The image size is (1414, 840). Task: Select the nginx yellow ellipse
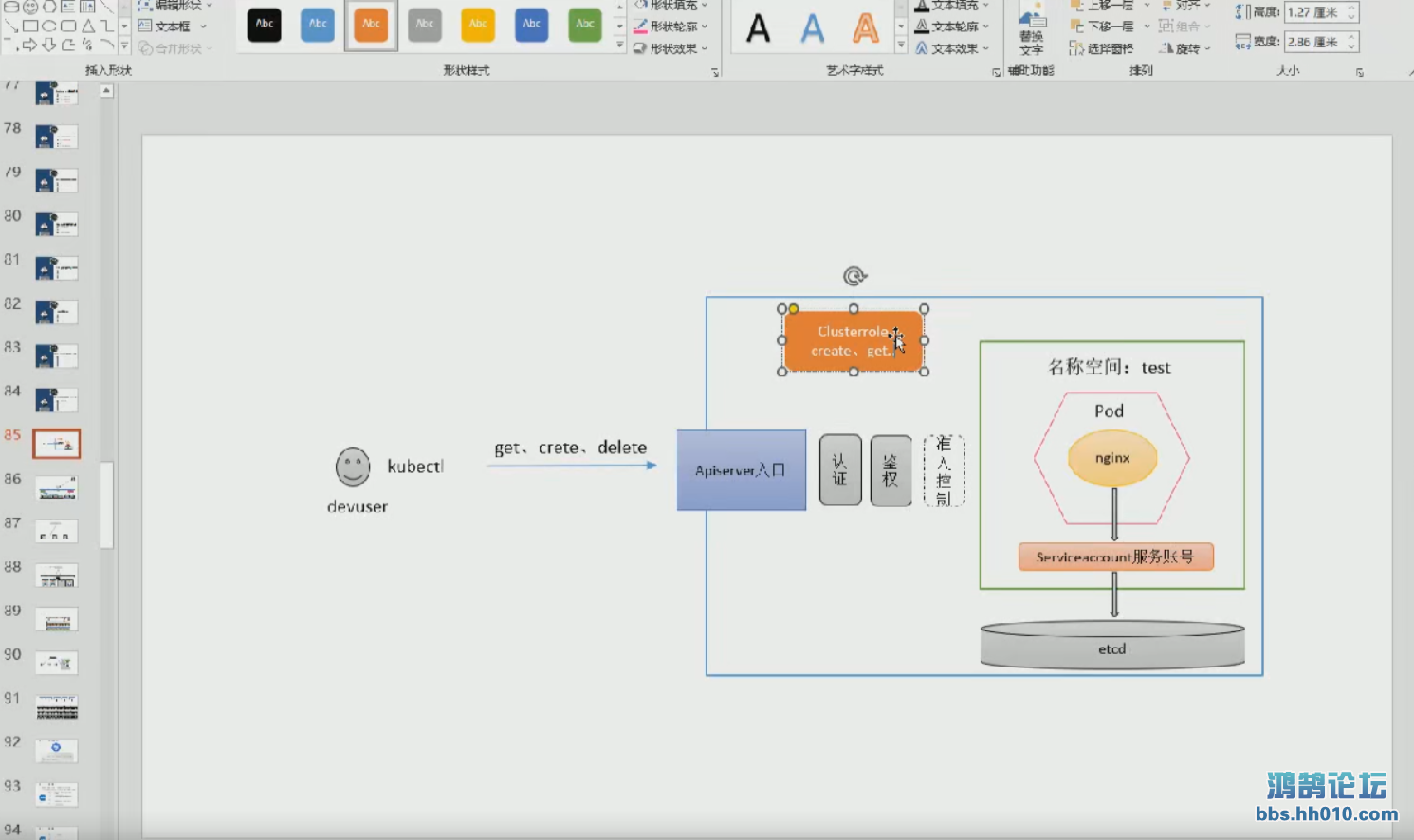1112,459
